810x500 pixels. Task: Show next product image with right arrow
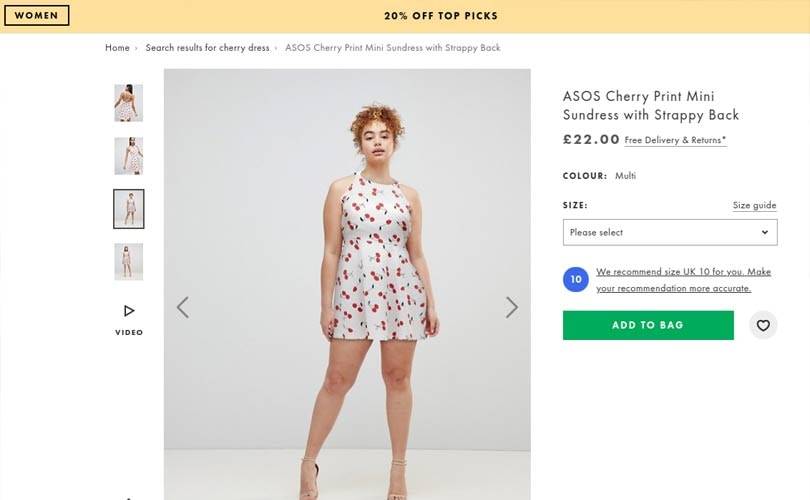pyautogui.click(x=511, y=307)
